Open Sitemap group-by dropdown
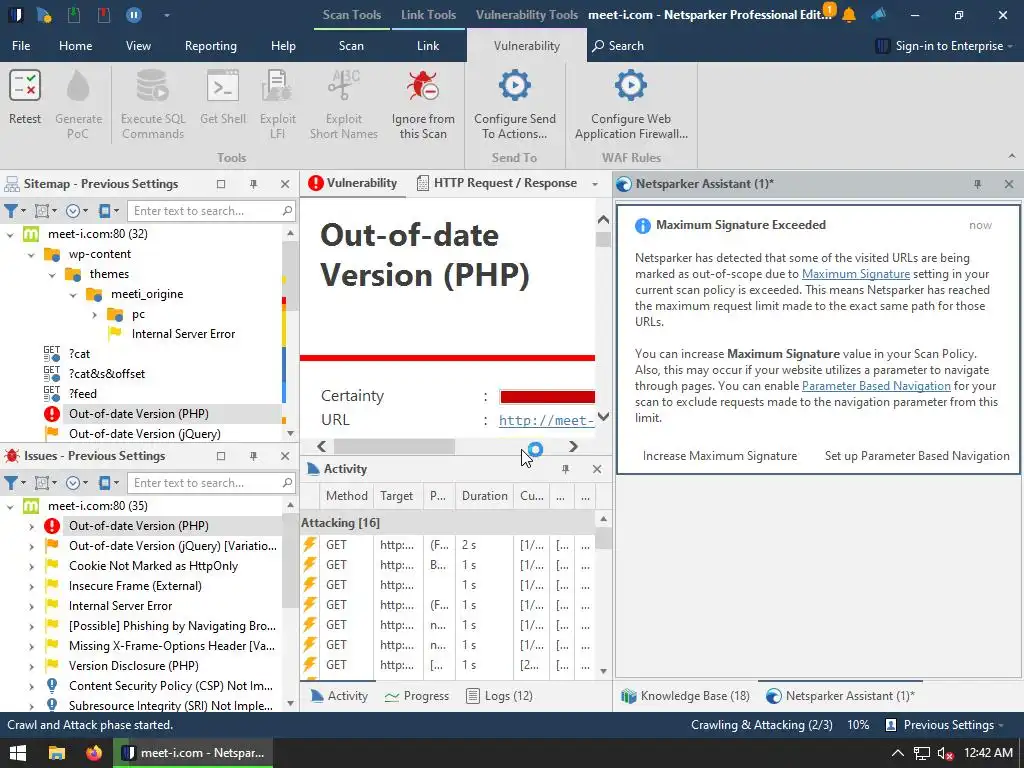 [x=46, y=211]
